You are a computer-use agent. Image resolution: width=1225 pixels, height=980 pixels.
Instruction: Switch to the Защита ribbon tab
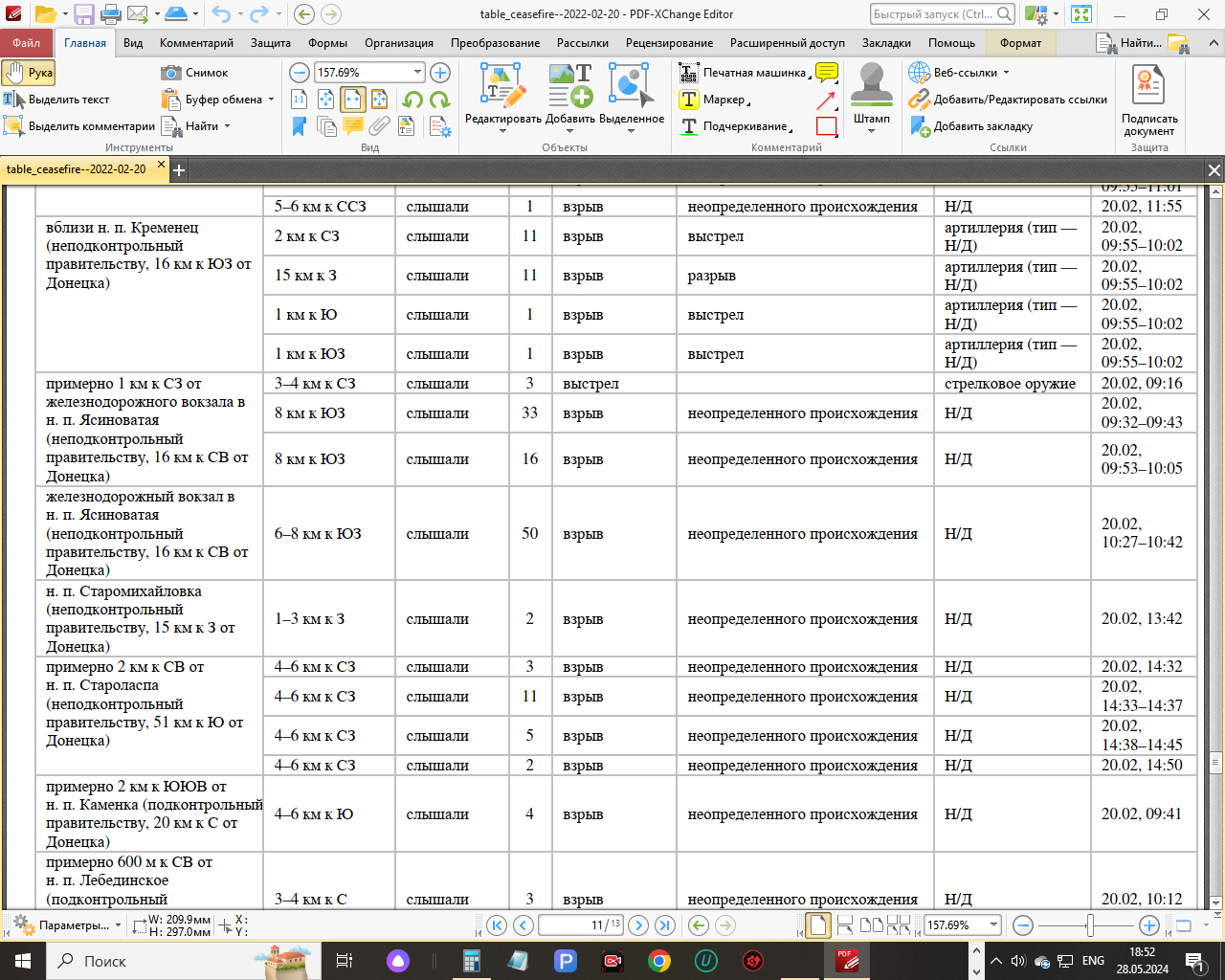point(271,43)
